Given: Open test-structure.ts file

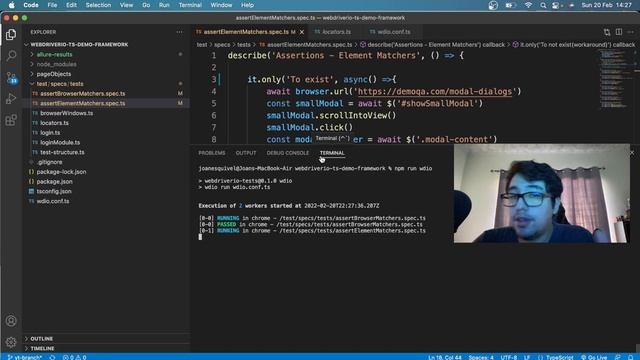Looking at the screenshot, I should (62, 152).
